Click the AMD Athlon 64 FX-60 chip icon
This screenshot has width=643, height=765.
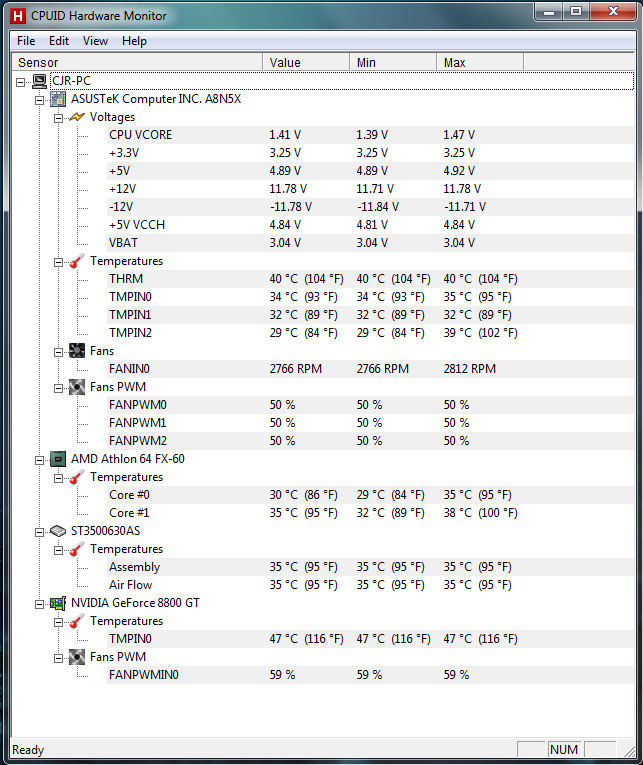pyautogui.click(x=58, y=459)
